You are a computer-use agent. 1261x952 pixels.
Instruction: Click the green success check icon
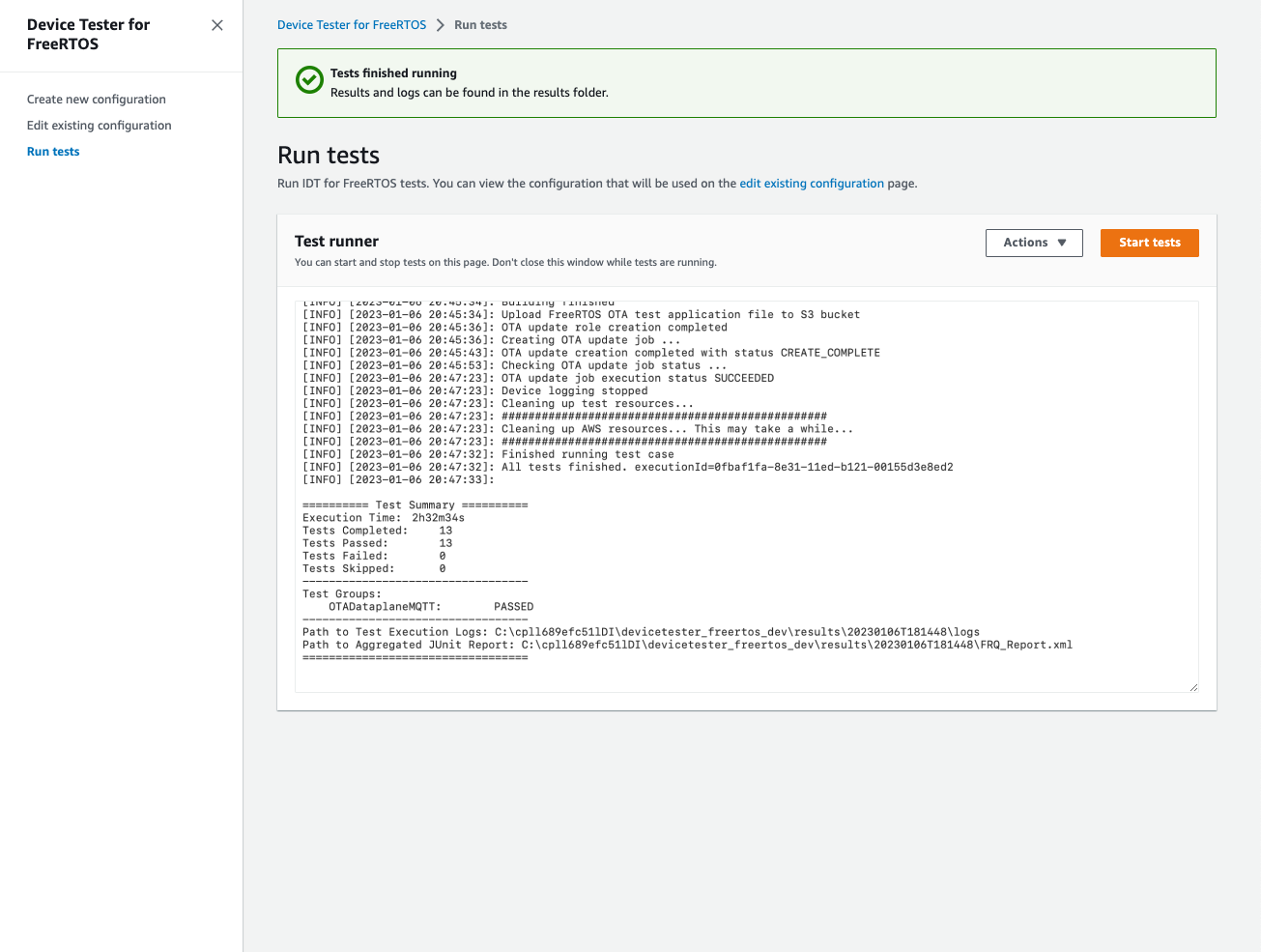308,80
